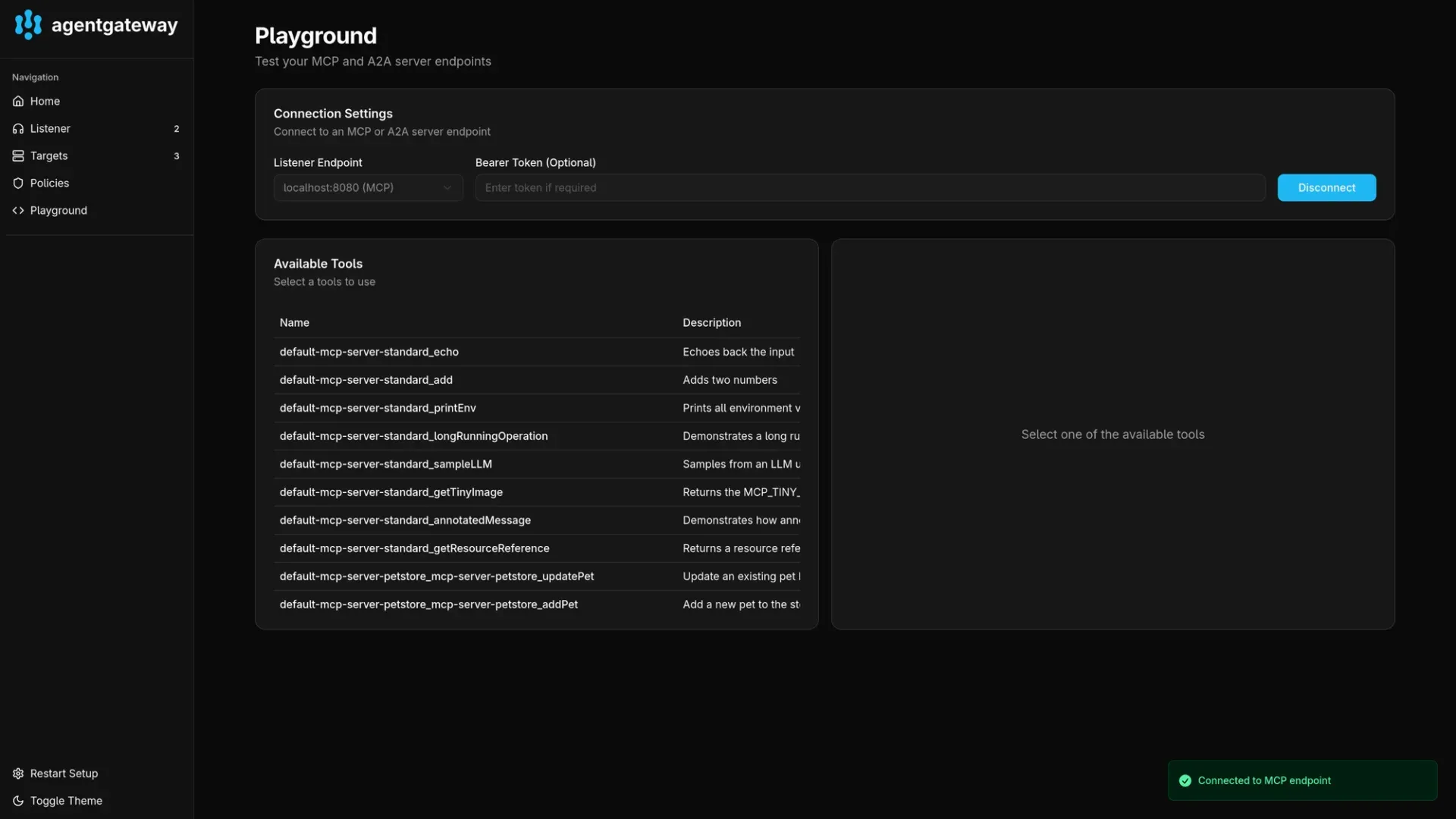Select the default-mcp-server-standard_add tool
This screenshot has width=1456, height=819.
(537, 380)
